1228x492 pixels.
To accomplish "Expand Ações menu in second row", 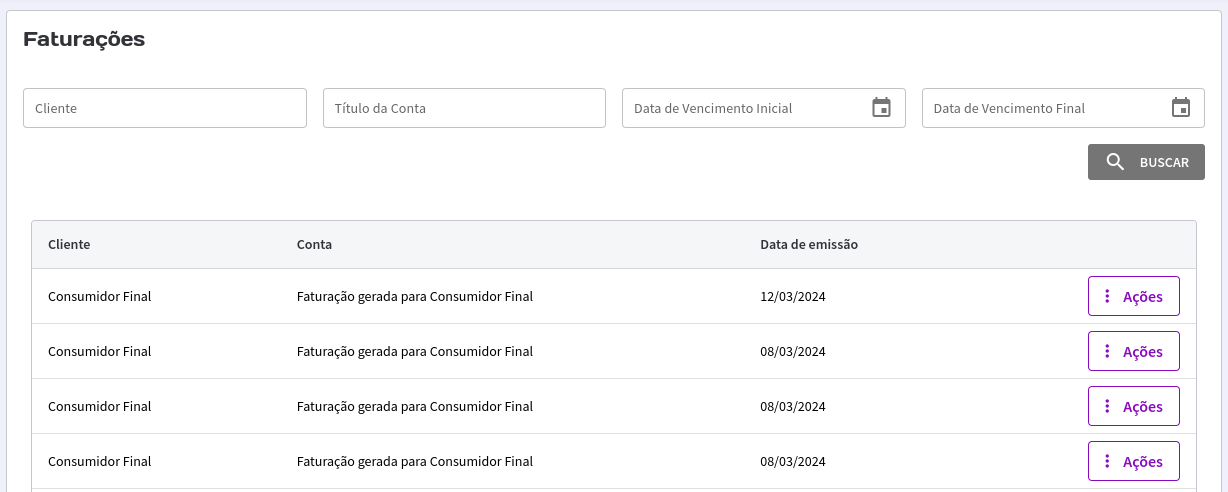I will [x=1134, y=351].
